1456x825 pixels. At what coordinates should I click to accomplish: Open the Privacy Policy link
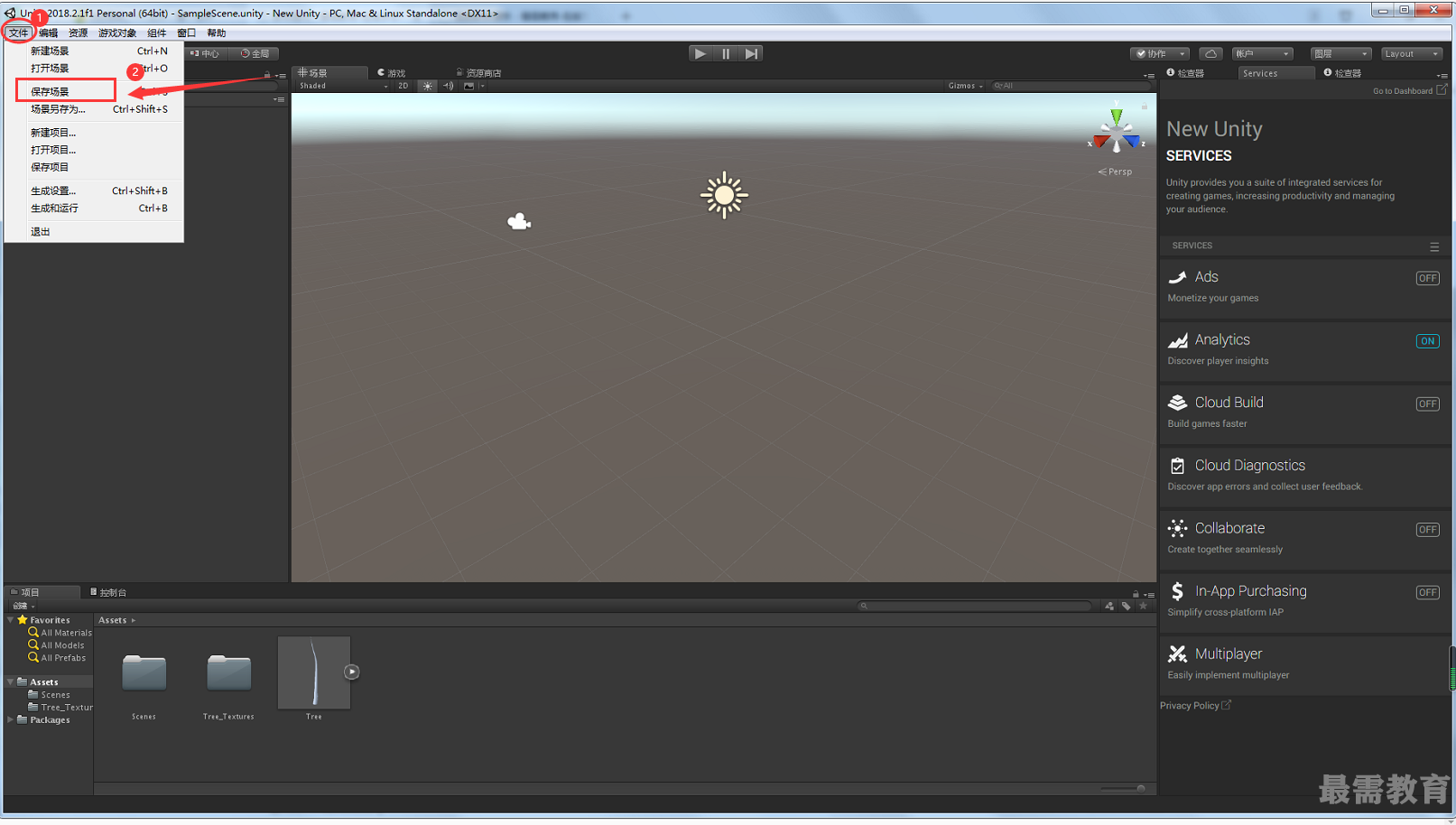(1189, 706)
